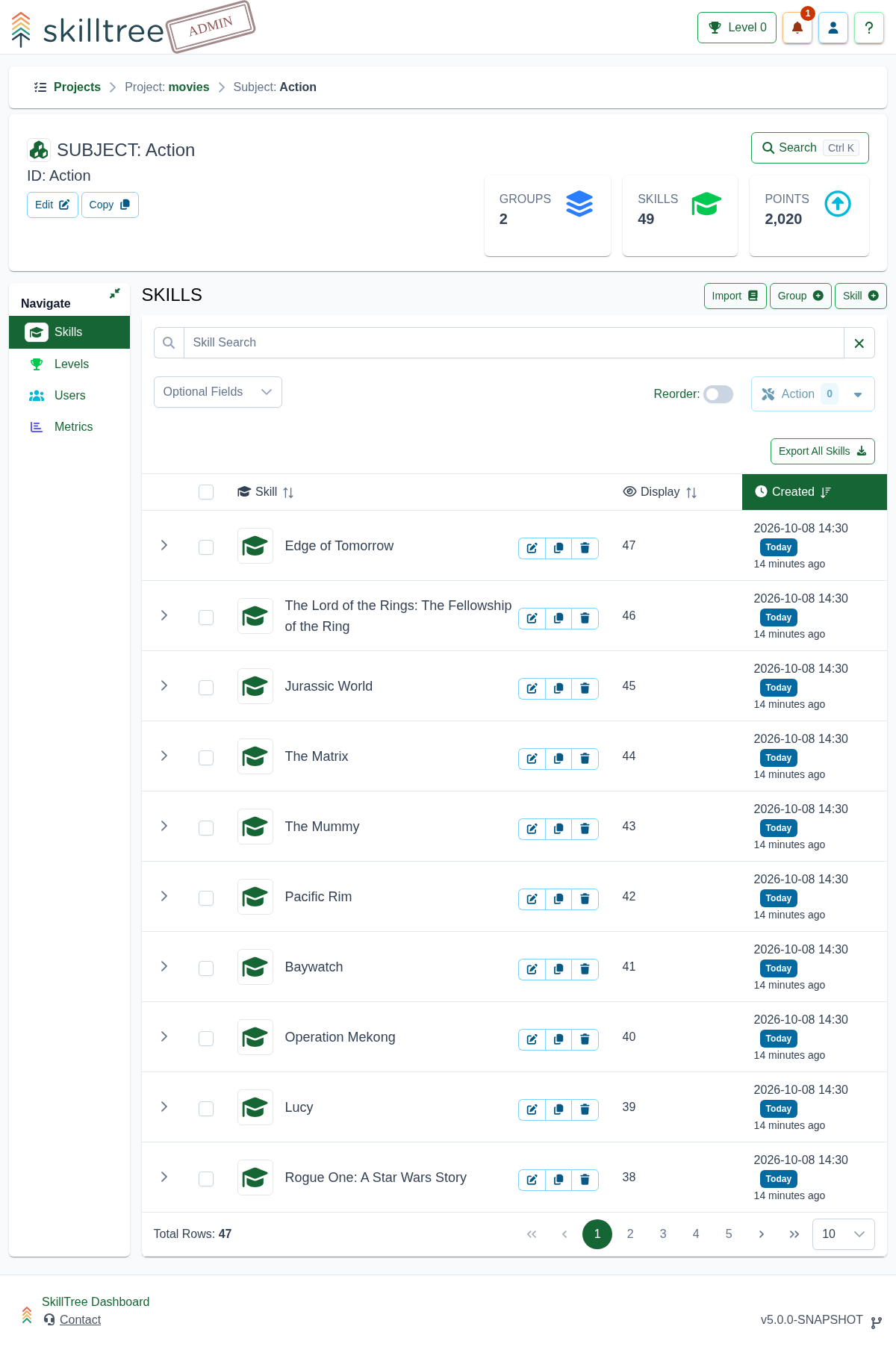Toggle the Reorder switch
This screenshot has height=1347, width=896.
pos(718,394)
